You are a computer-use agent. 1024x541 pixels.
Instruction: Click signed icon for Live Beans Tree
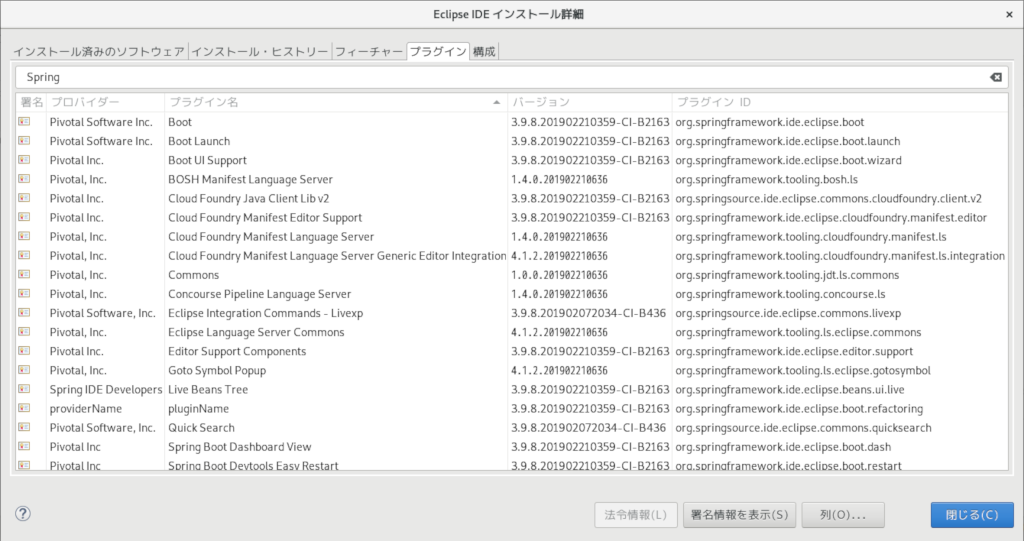[x=24, y=389]
